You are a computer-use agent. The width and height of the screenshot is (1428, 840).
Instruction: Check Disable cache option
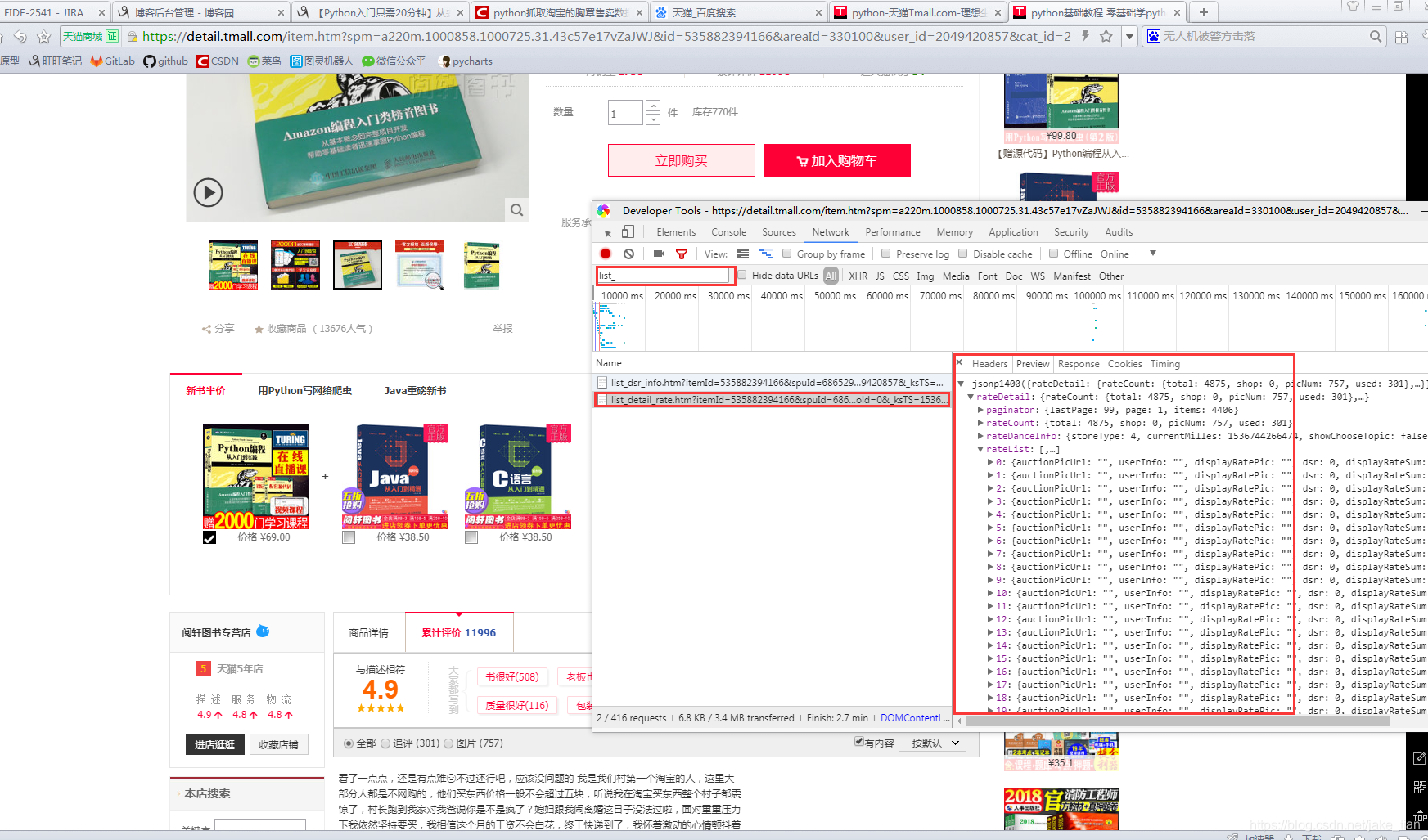click(x=963, y=254)
